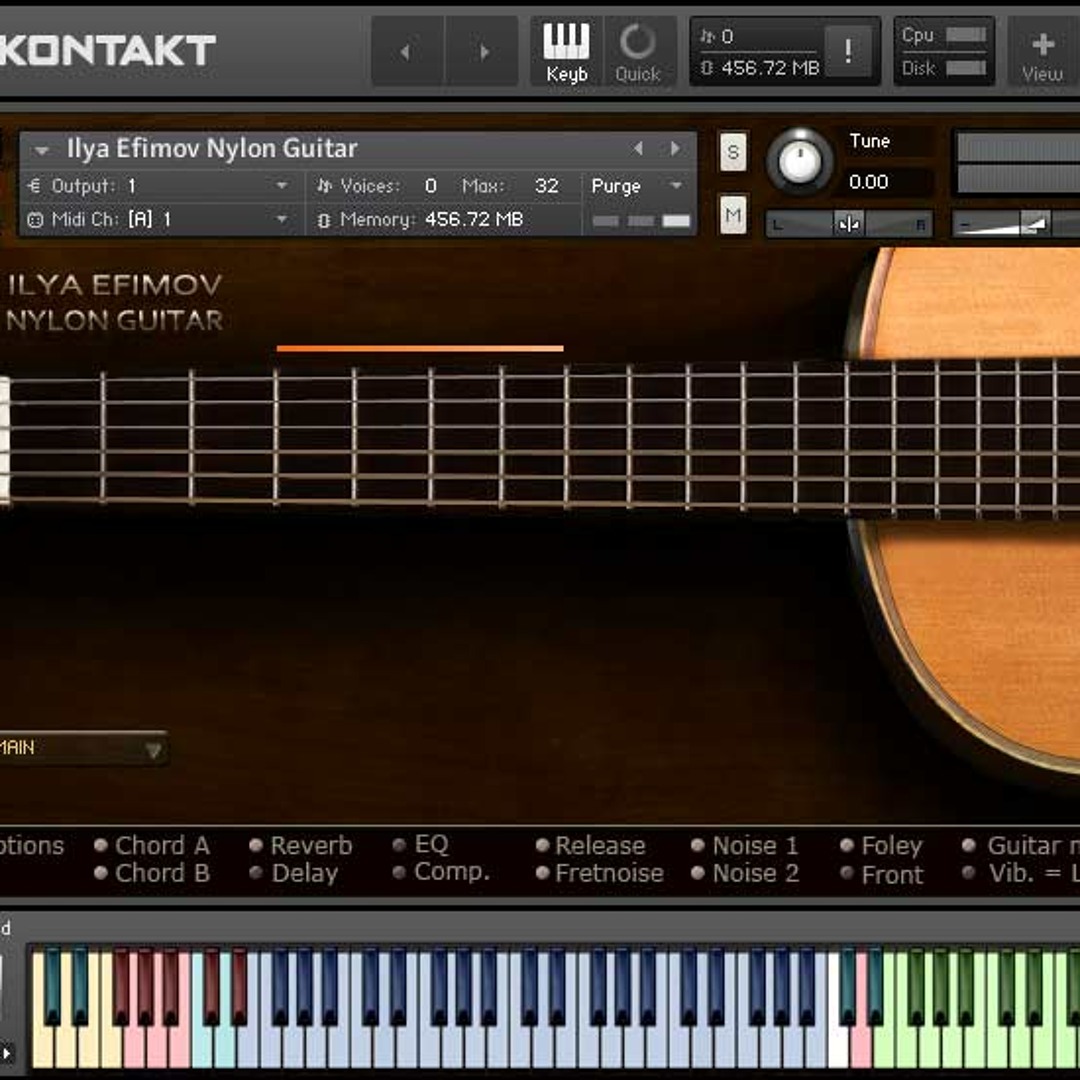Open the EQ settings tab
Viewport: 1080px width, 1080px height.
[431, 845]
